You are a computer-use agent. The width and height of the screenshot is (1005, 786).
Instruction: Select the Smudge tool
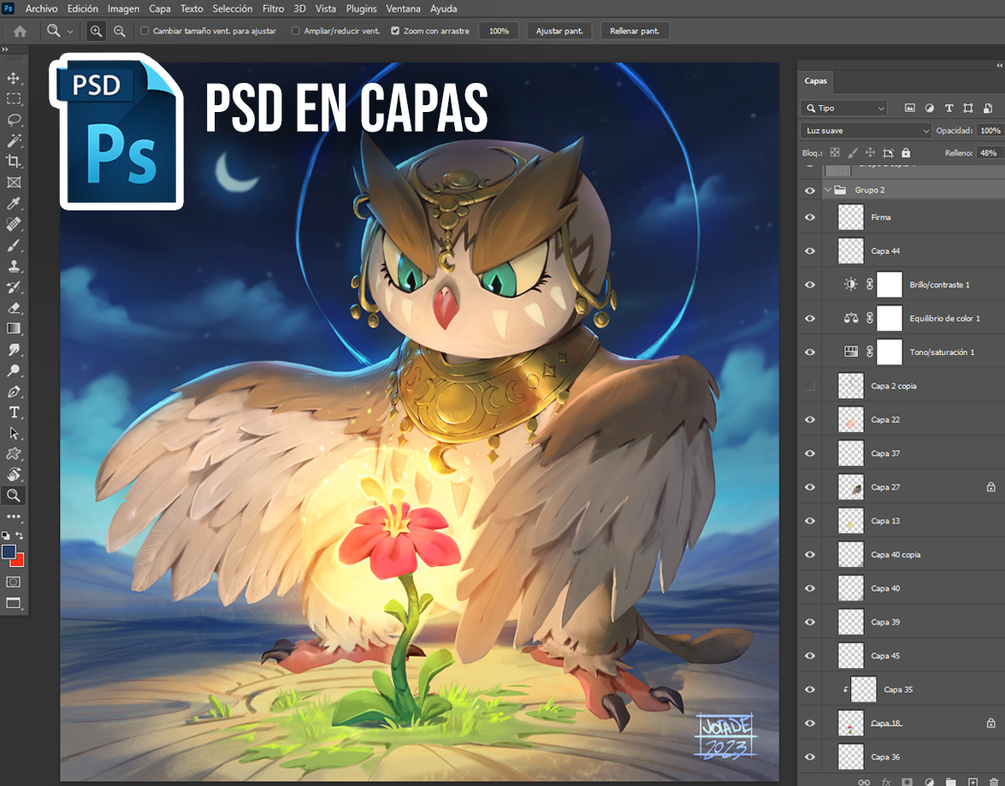pyautogui.click(x=13, y=349)
